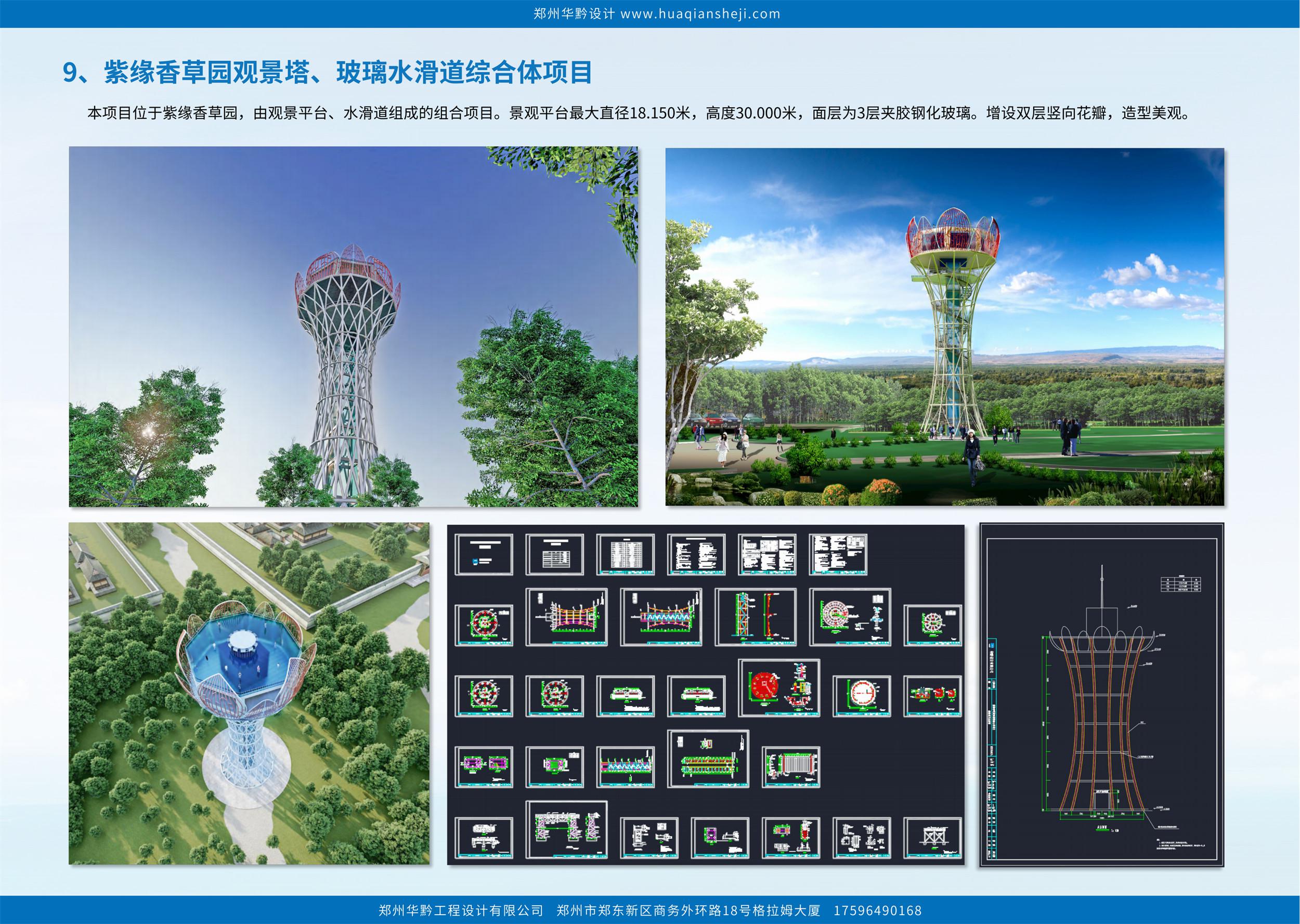Image resolution: width=1300 pixels, height=924 pixels.
Task: Click the address 郑州市郑东新区商务外环路18号格拉姆大厦
Action: (x=688, y=910)
